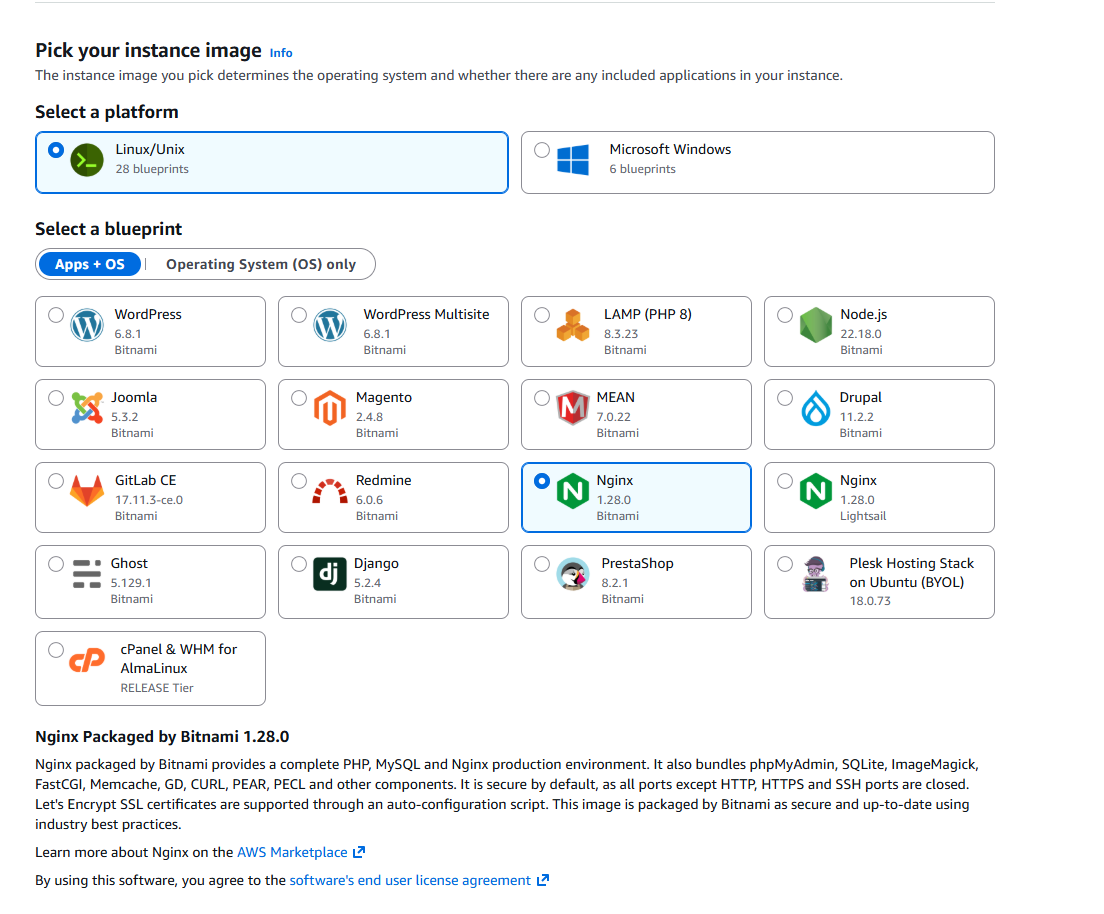Screen dimensions: 1104x914
Task: Click the "RELEASE Tier" text
Action: pos(156,688)
